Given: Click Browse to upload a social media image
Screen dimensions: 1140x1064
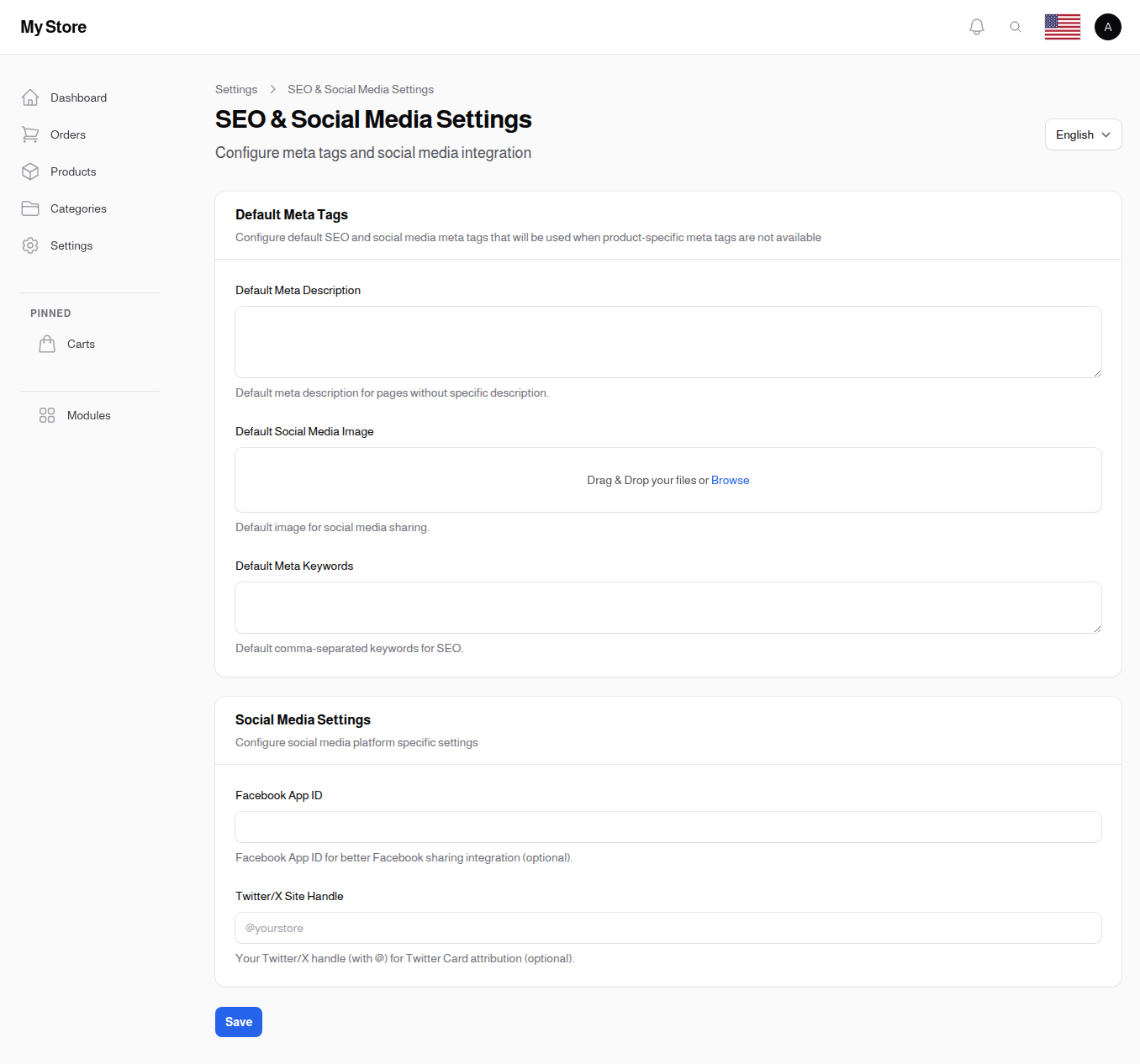Looking at the screenshot, I should (x=730, y=480).
